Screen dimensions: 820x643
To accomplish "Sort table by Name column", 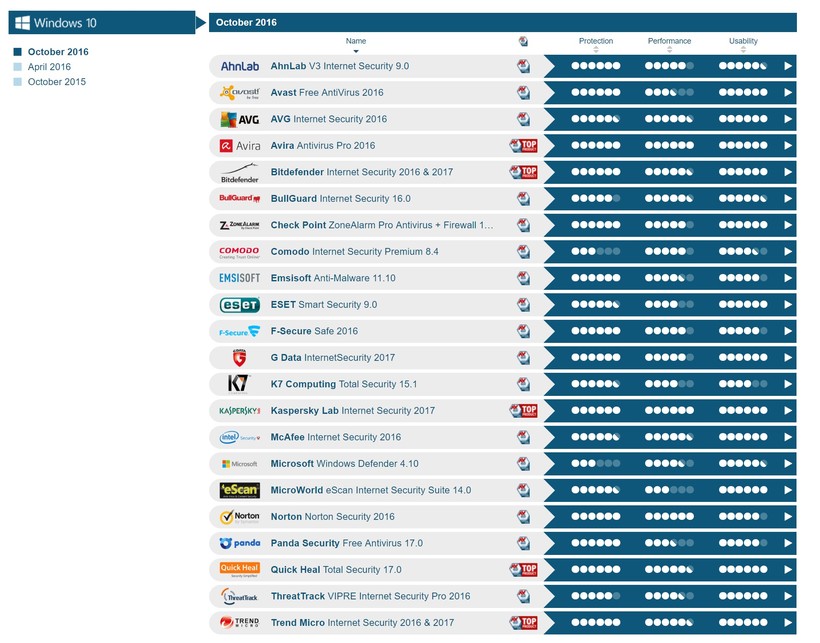I will click(x=356, y=44).
